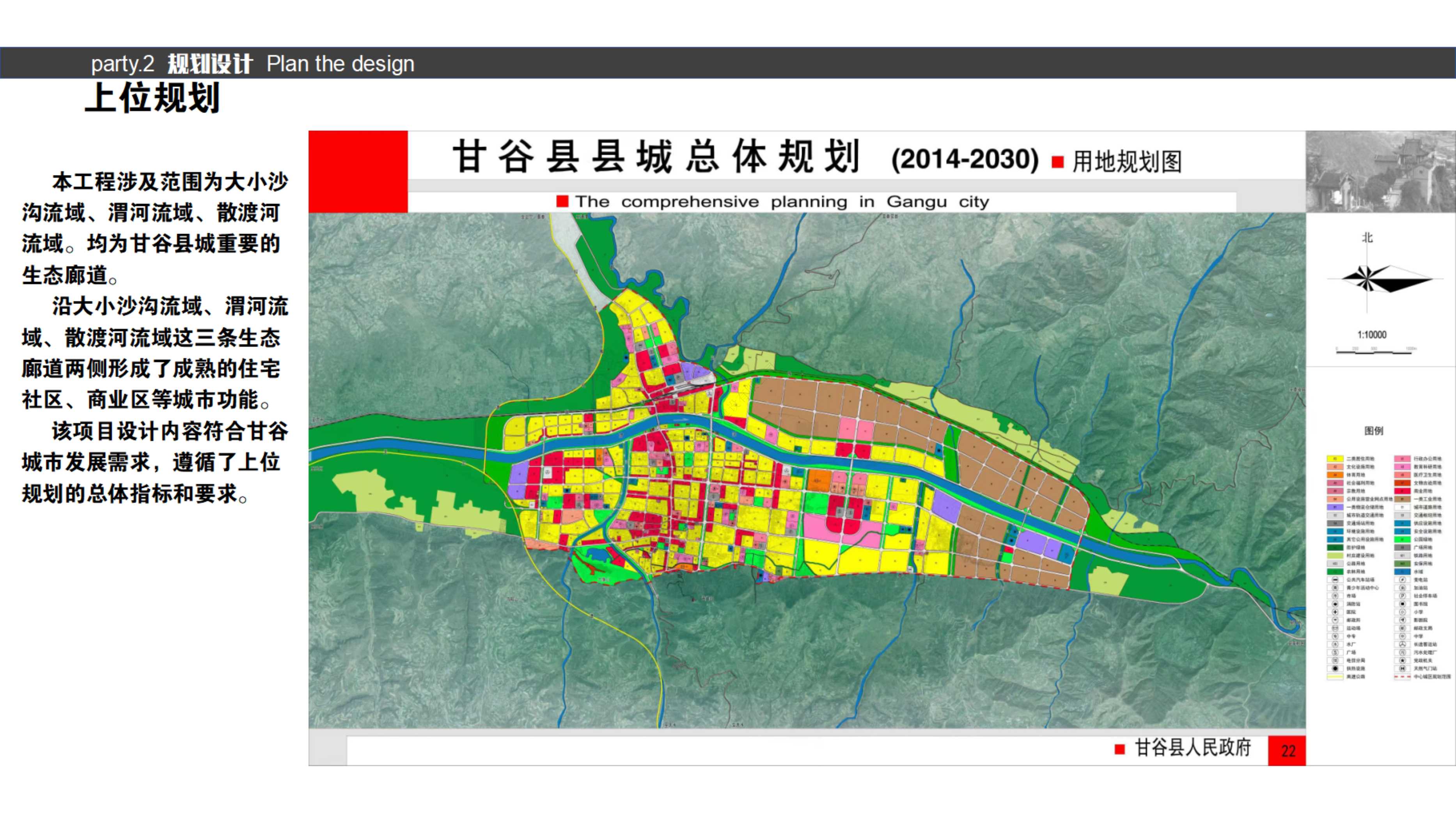1456x819 pixels.
Task: Click the 小学 primary school legend icon
Action: tap(1403, 612)
